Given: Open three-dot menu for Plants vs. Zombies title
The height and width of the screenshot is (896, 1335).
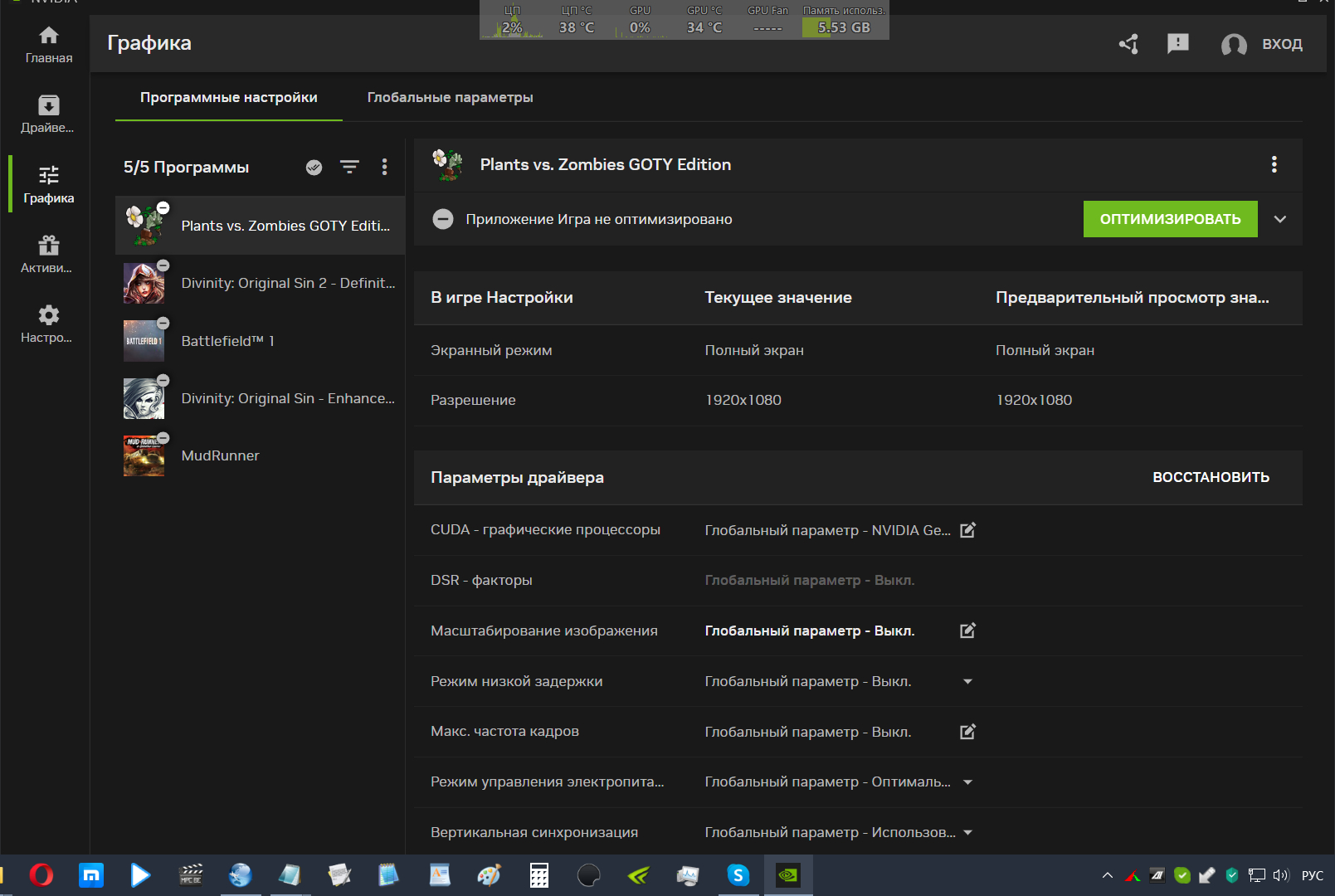Looking at the screenshot, I should (x=1274, y=164).
